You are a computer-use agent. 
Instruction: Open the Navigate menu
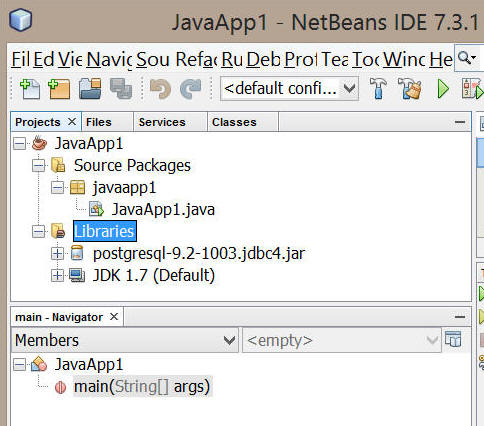click(109, 60)
